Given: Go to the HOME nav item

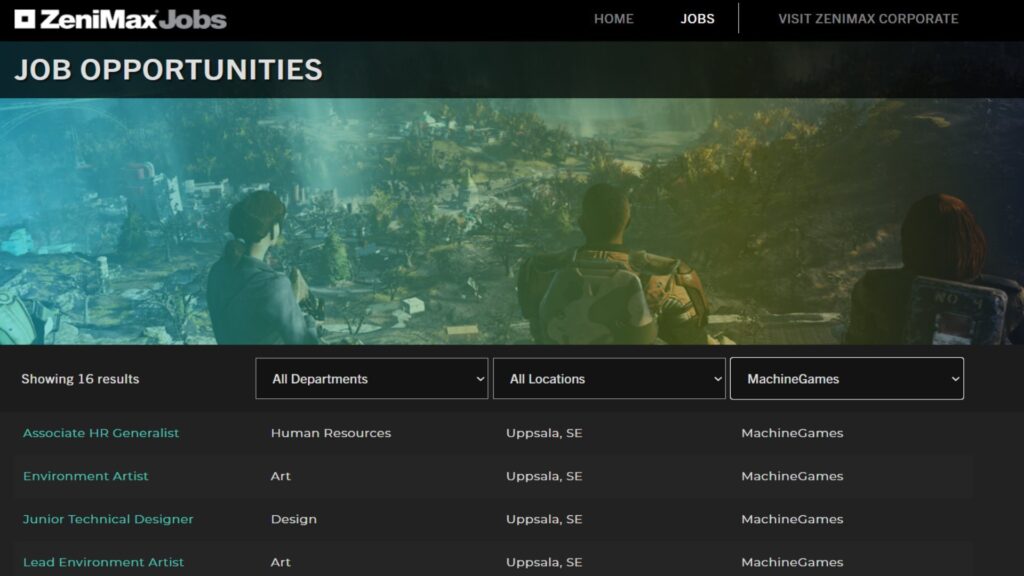Looking at the screenshot, I should coord(613,19).
